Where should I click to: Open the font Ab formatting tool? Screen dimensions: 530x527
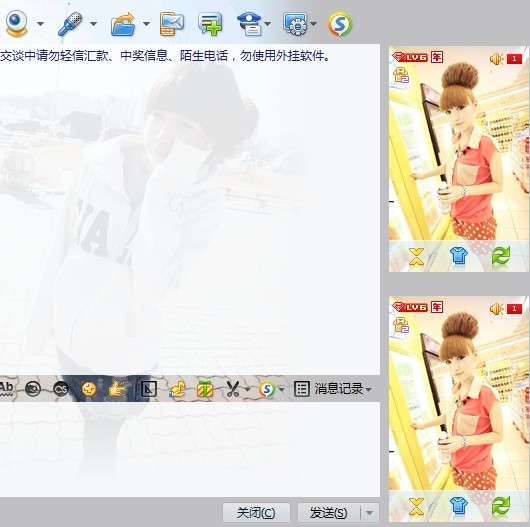click(6, 388)
